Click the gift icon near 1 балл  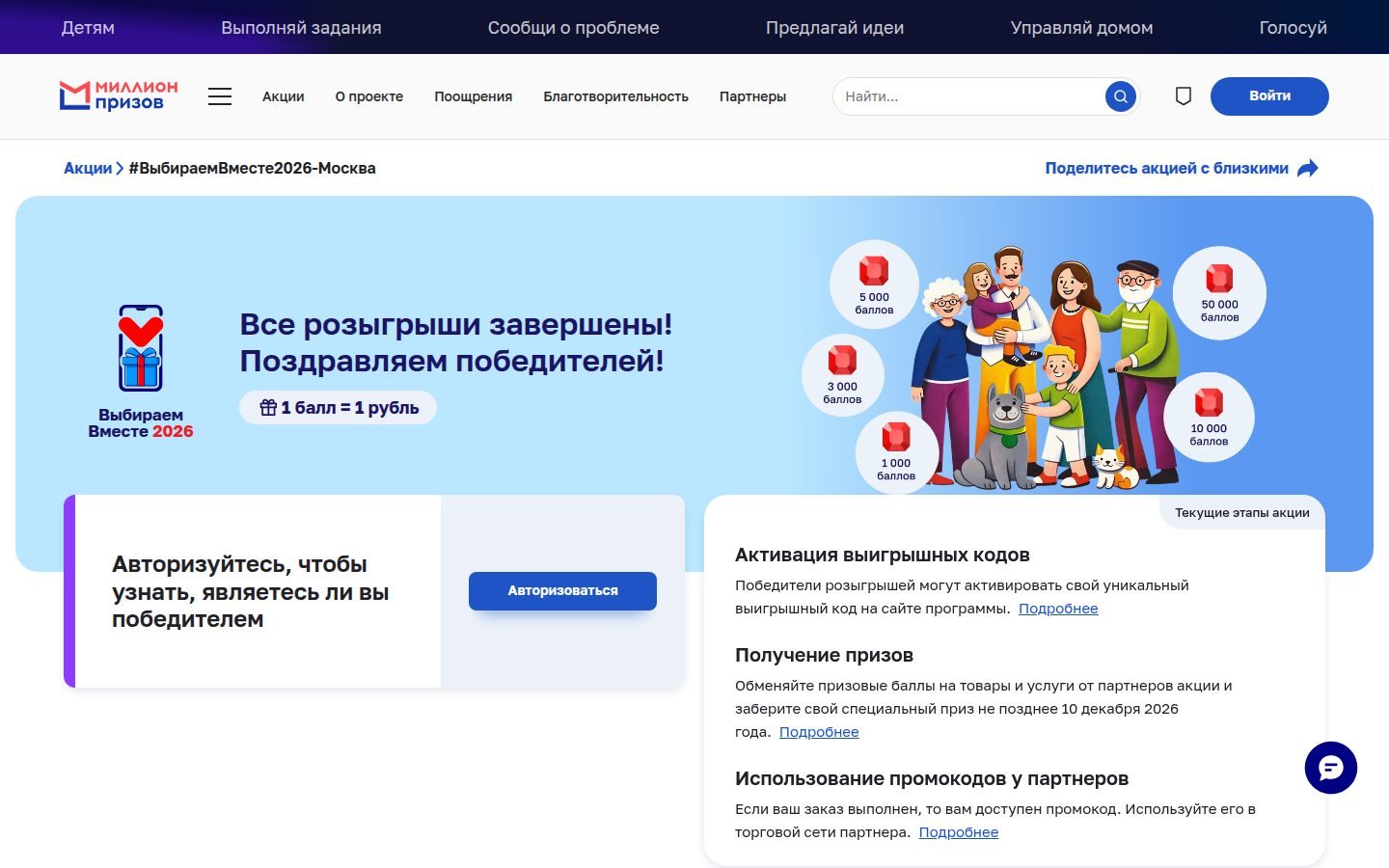click(x=268, y=407)
